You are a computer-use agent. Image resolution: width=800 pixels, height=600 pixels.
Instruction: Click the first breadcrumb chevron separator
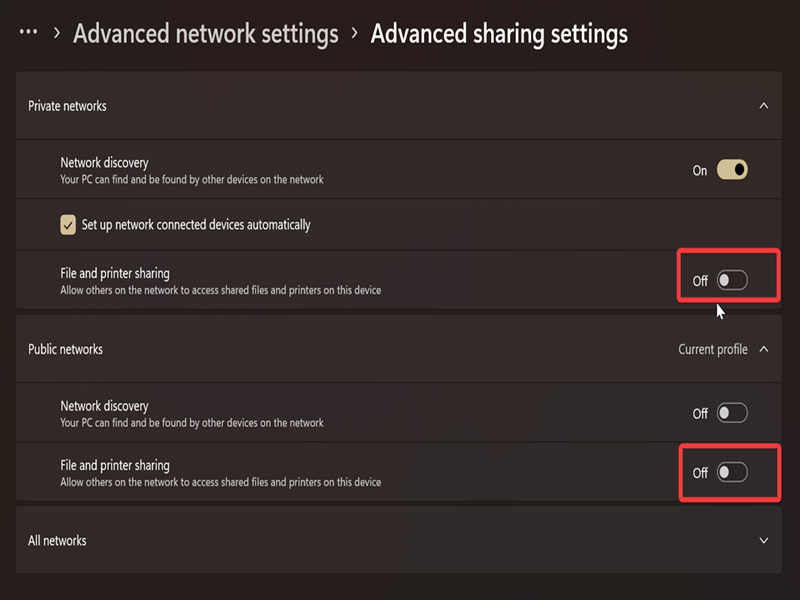[57, 33]
